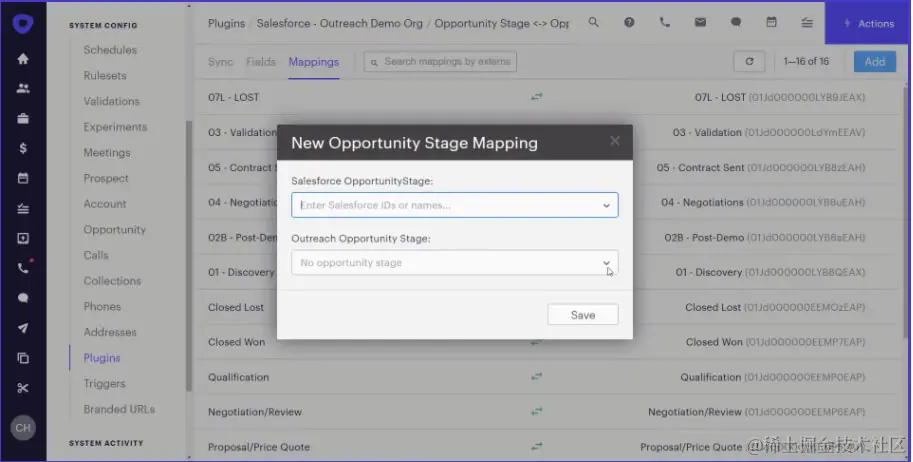Open Rulesets in System Config menu
The height and width of the screenshot is (462, 913).
(x=105, y=76)
